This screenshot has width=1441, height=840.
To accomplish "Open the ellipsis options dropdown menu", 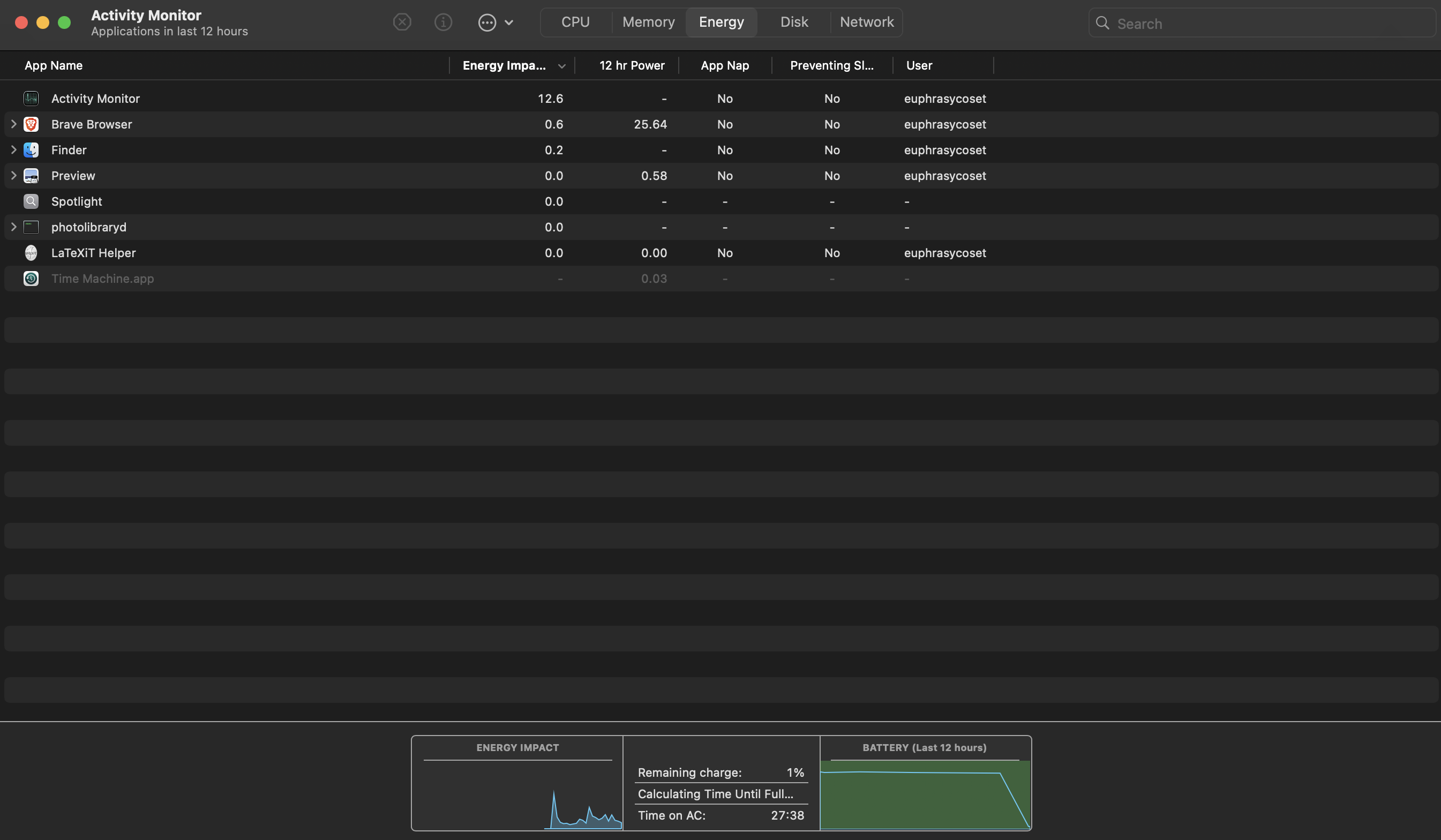I will (x=495, y=22).
